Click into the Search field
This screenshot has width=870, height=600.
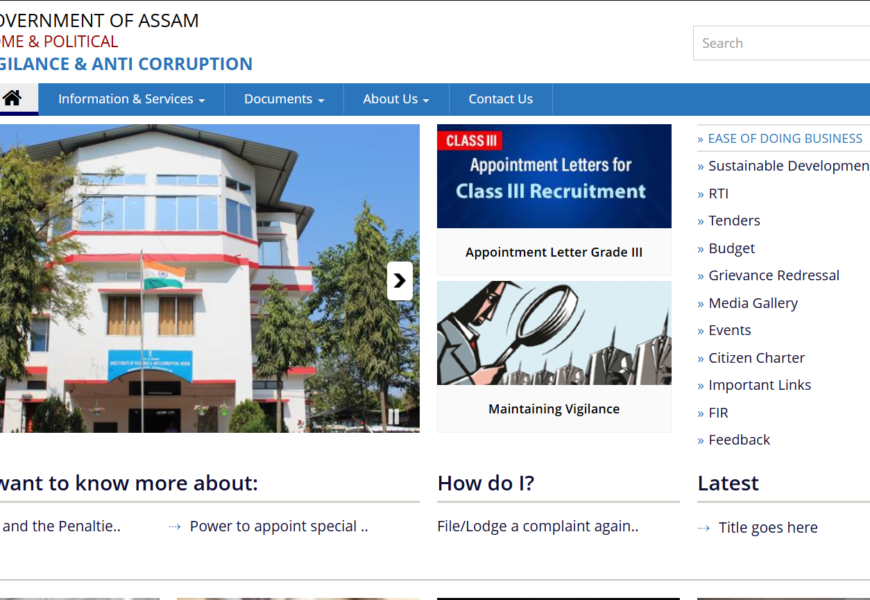click(x=781, y=43)
